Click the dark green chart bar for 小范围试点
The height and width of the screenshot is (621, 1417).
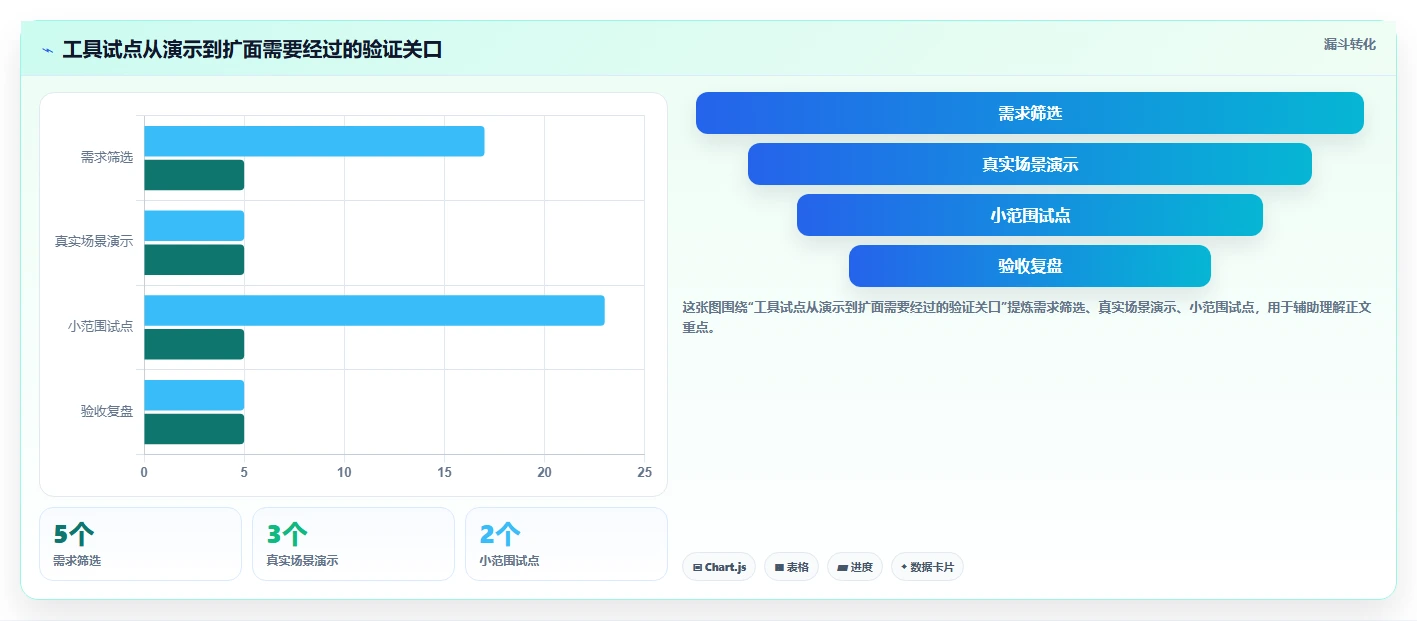click(x=194, y=344)
